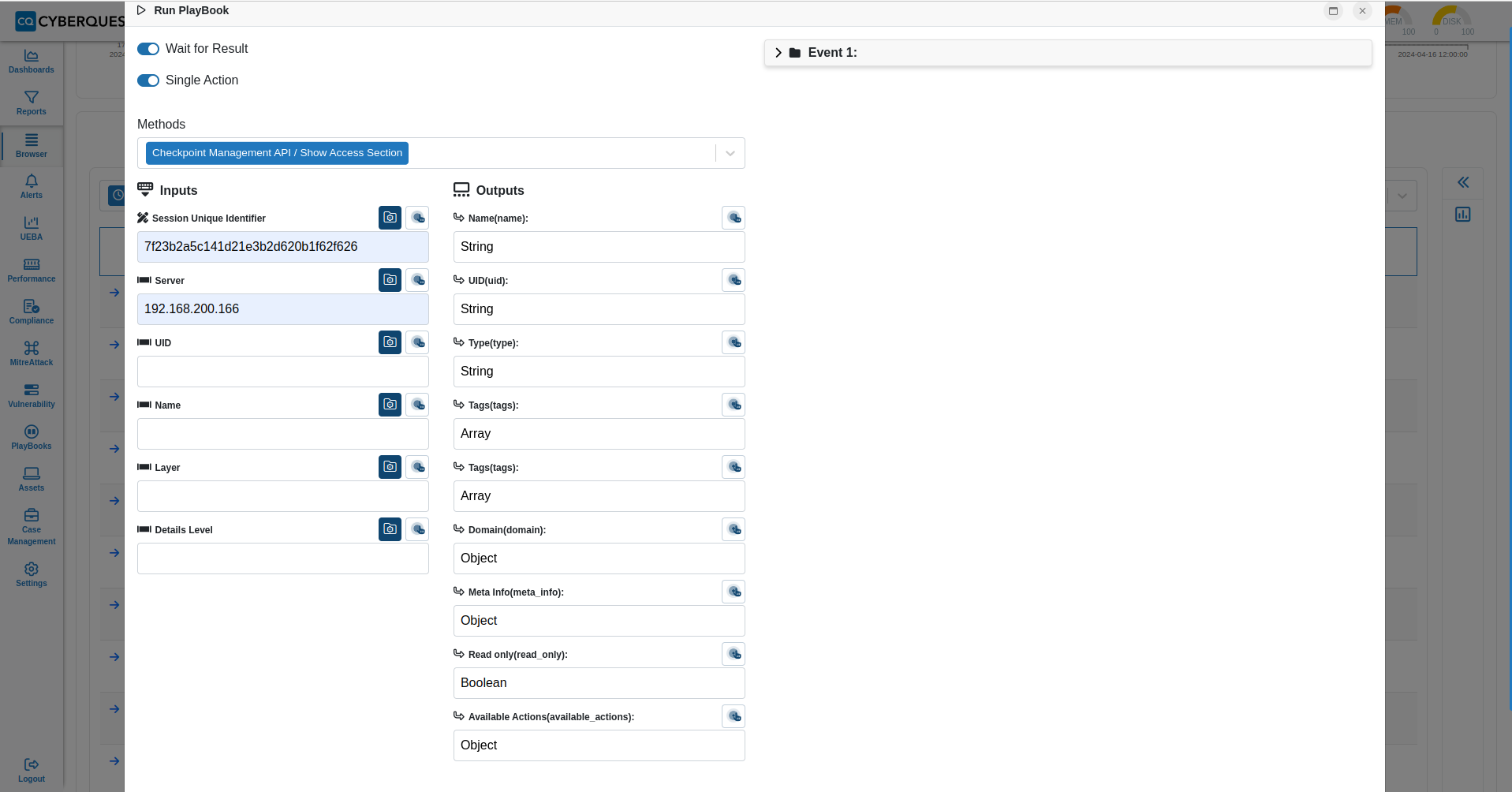Click camera icon for Session Unique Identifier
This screenshot has height=792, width=1512.
pos(390,218)
